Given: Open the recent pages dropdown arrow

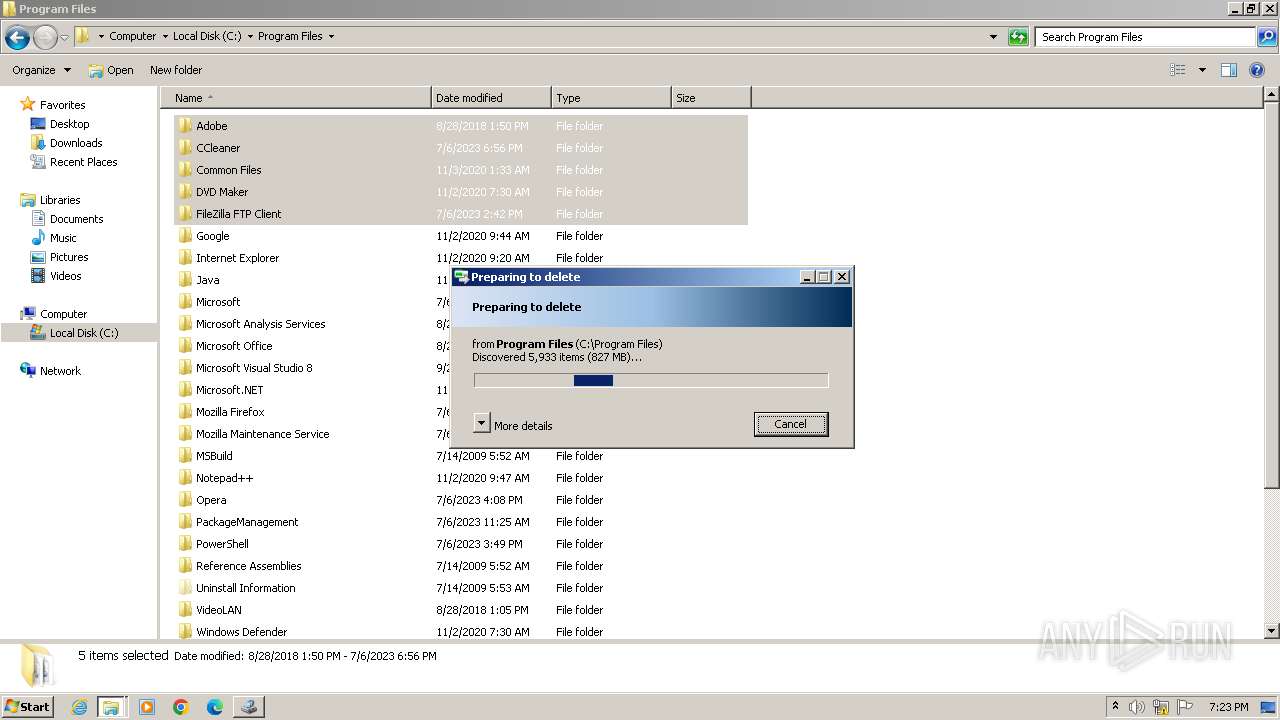Looking at the screenshot, I should [64, 37].
